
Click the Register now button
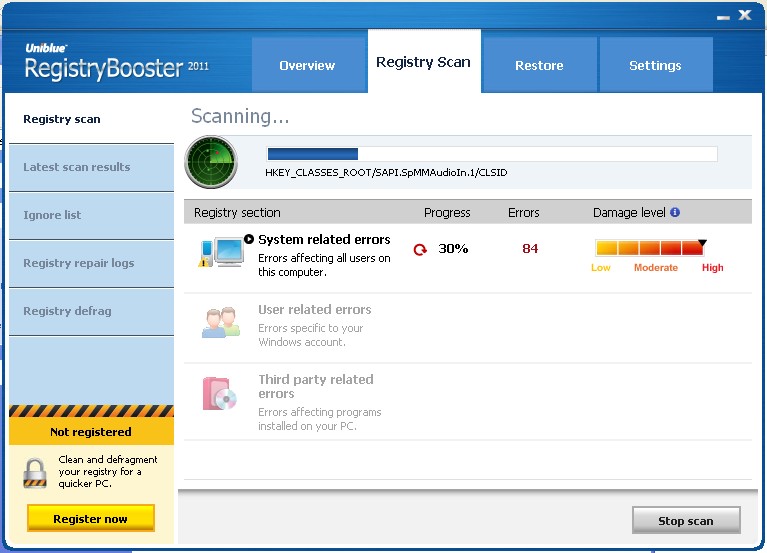click(x=91, y=518)
